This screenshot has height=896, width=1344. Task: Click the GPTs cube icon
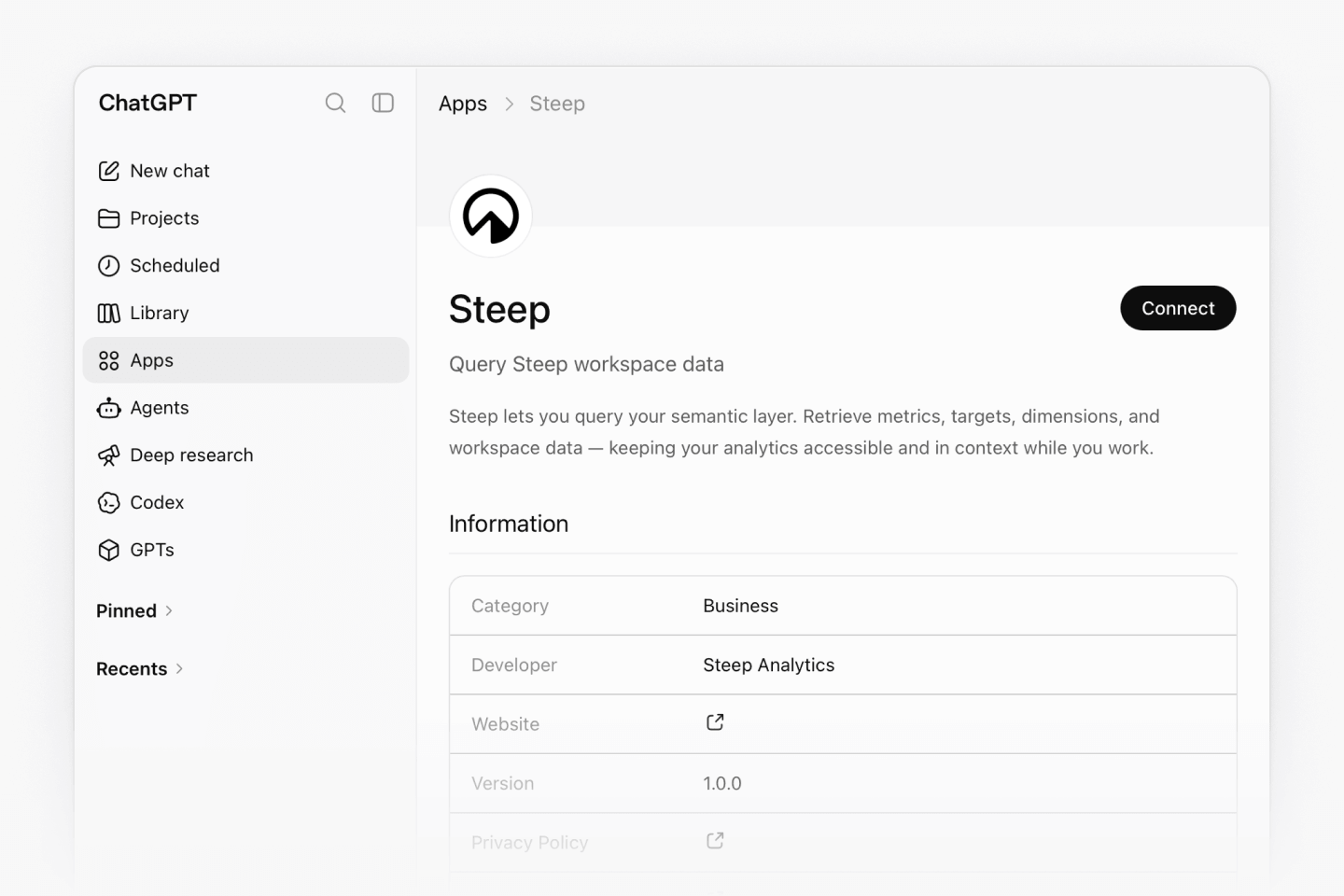click(109, 550)
